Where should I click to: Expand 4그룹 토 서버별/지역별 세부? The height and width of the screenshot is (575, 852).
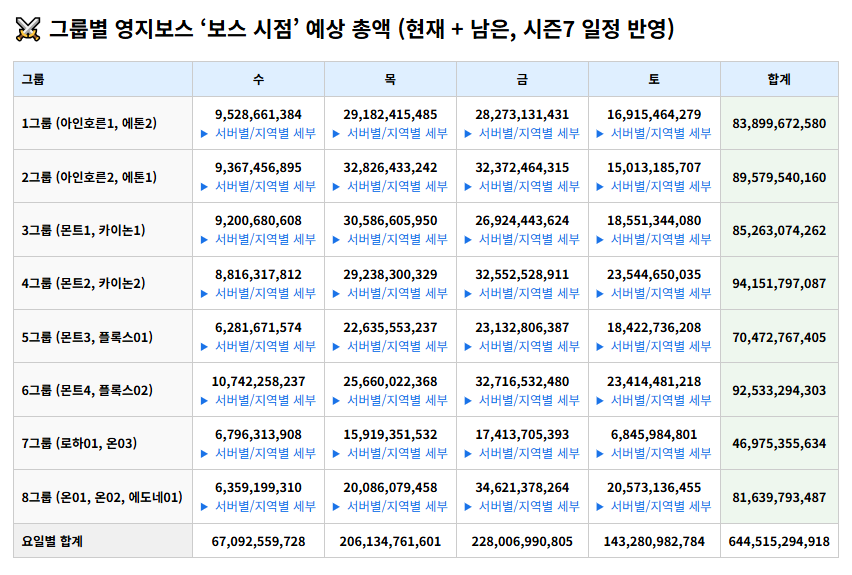pyautogui.click(x=654, y=293)
